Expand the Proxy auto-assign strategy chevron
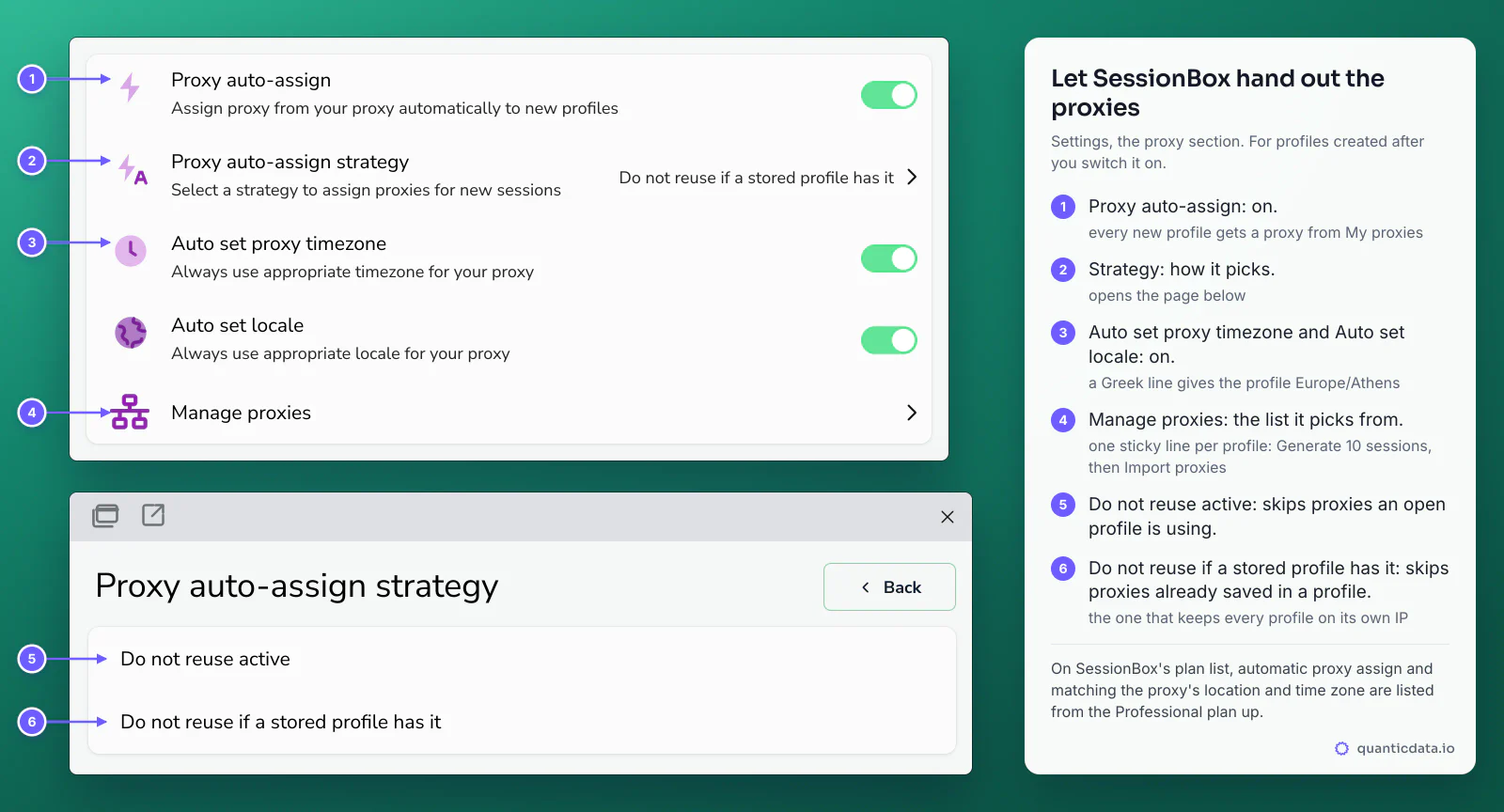Screen dimensions: 1504x812 click(x=912, y=177)
